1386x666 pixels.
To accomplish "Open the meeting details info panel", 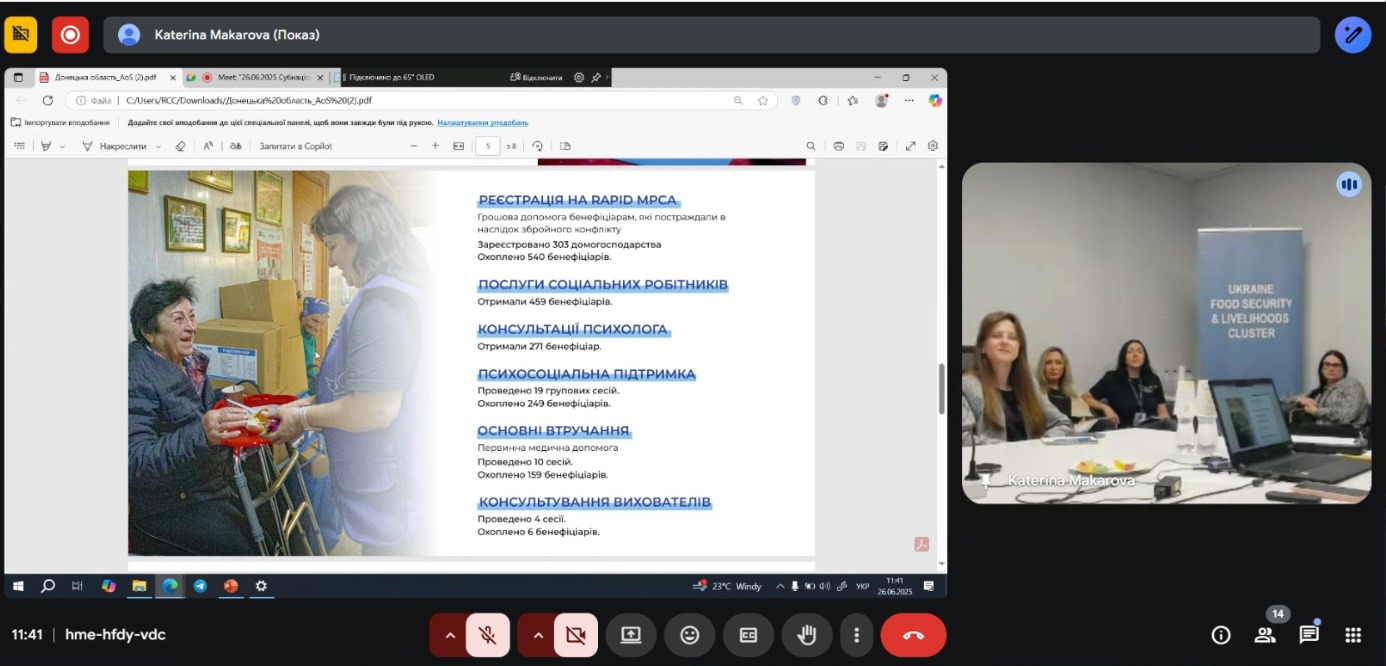I will 1220,635.
